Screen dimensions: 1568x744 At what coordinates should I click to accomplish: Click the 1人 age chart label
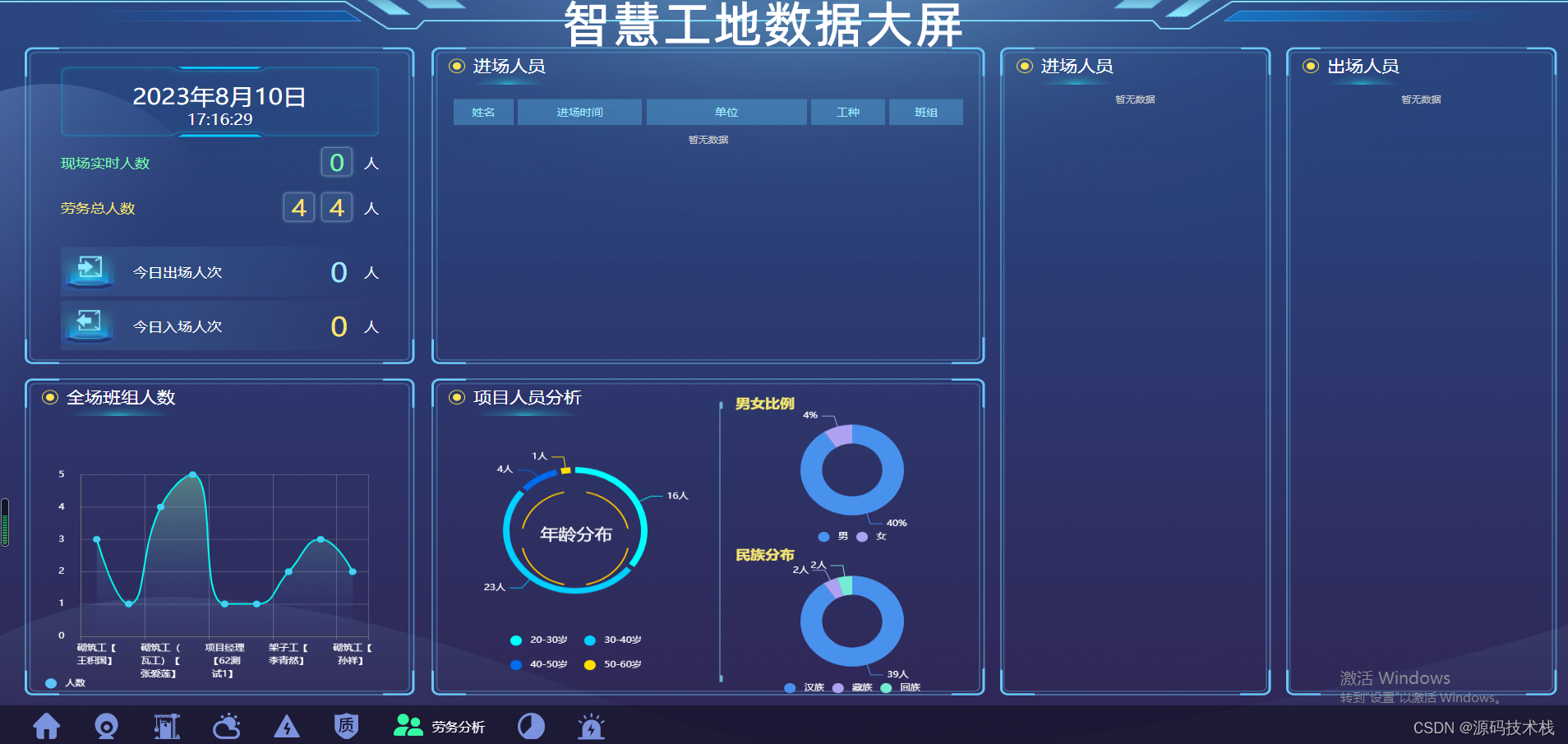539,456
